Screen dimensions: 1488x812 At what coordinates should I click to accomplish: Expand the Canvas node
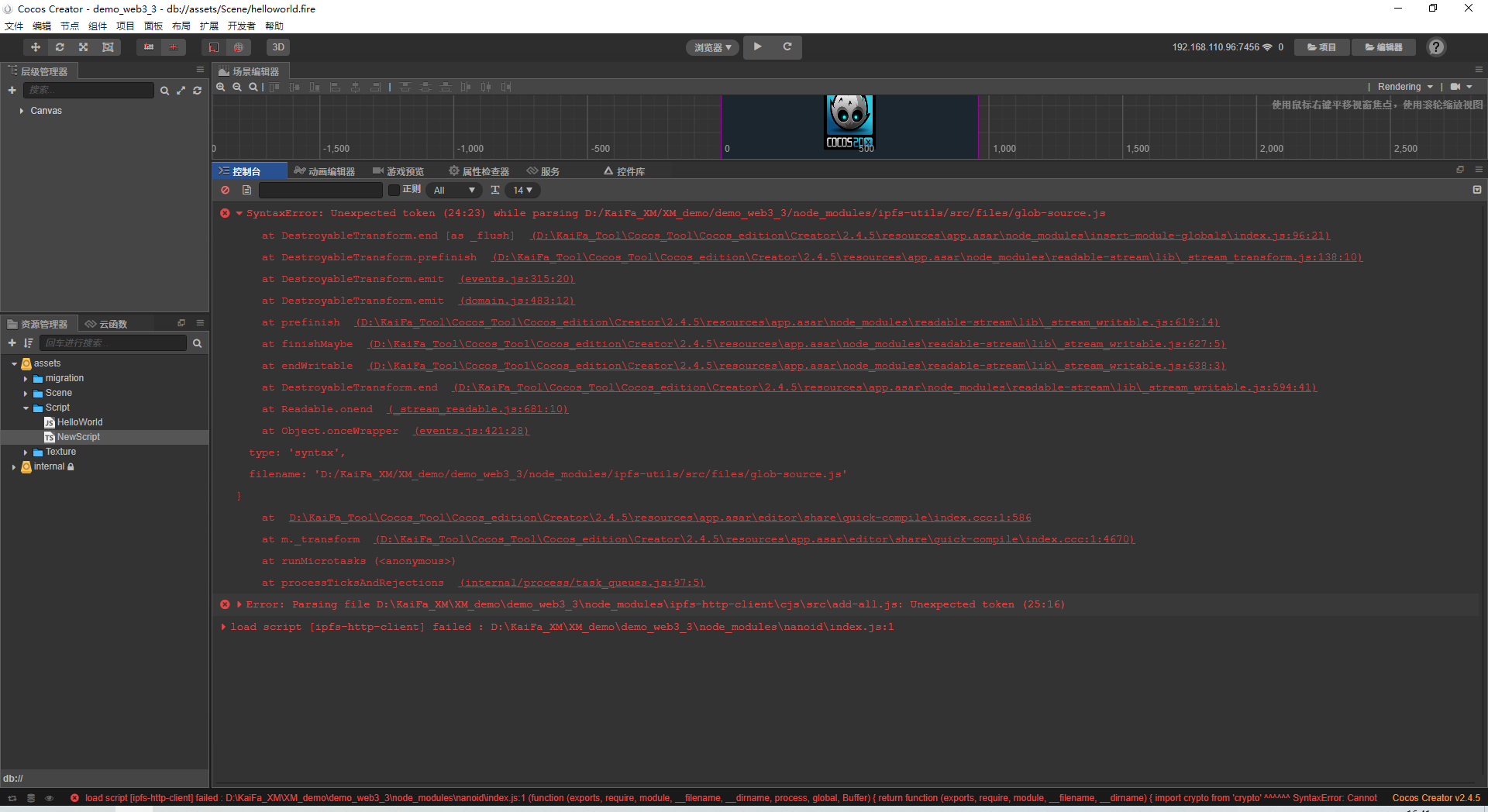(x=21, y=111)
